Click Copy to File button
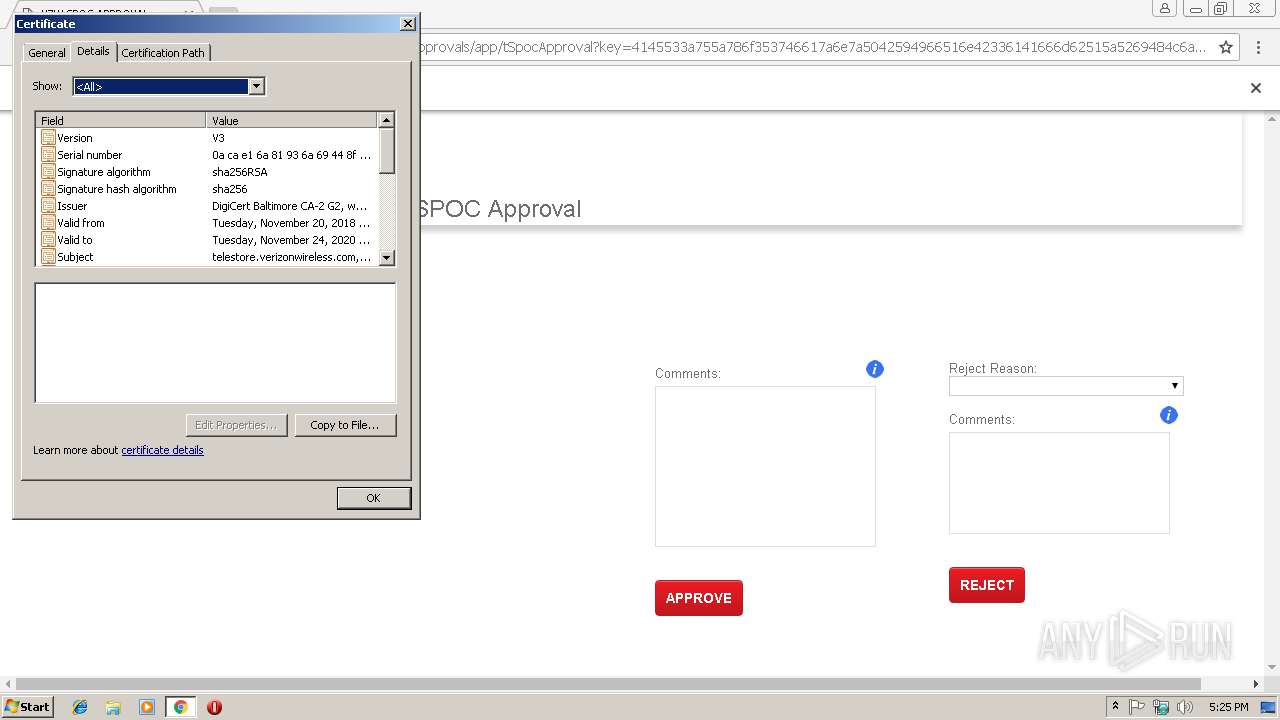 tap(345, 425)
